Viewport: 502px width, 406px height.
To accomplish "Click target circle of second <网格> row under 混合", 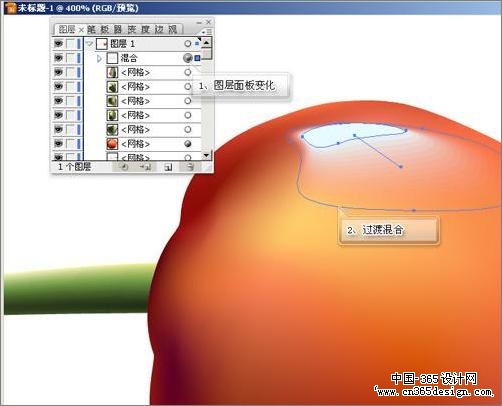I will click(x=188, y=87).
